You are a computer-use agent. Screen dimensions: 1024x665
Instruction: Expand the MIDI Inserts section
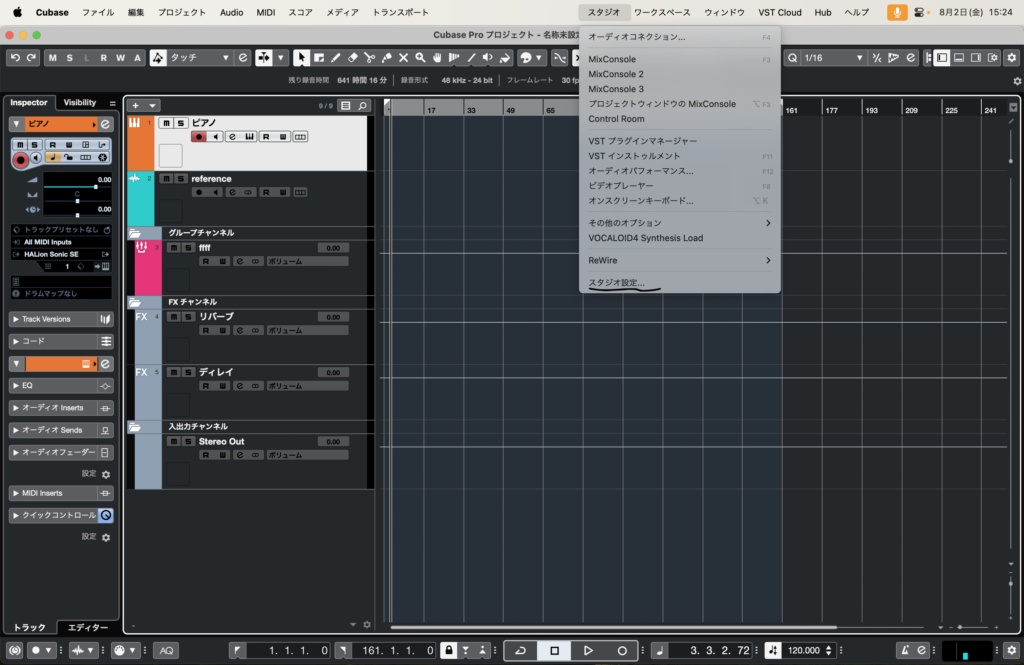click(x=17, y=493)
